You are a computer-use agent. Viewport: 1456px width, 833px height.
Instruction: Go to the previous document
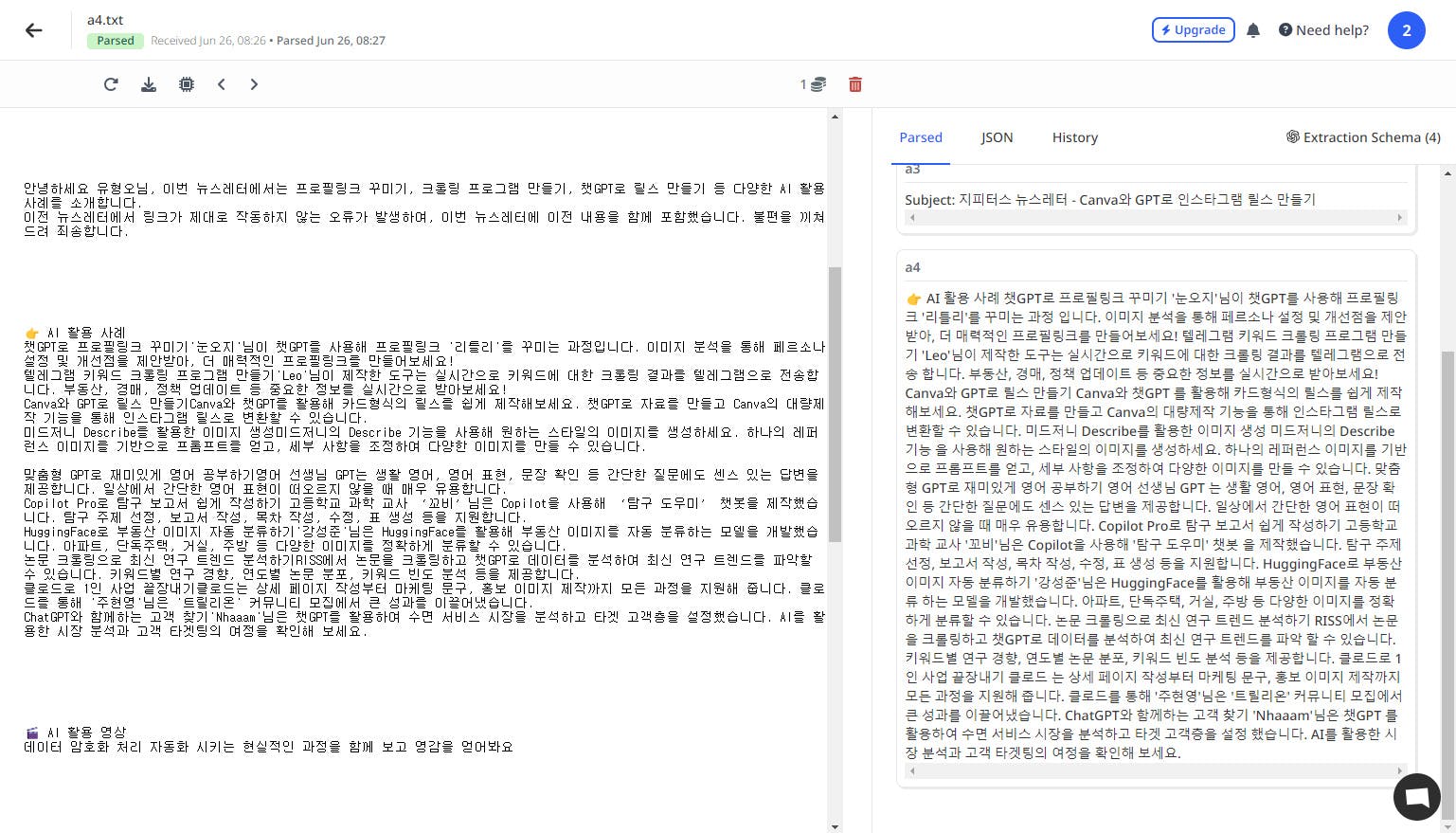(x=222, y=84)
